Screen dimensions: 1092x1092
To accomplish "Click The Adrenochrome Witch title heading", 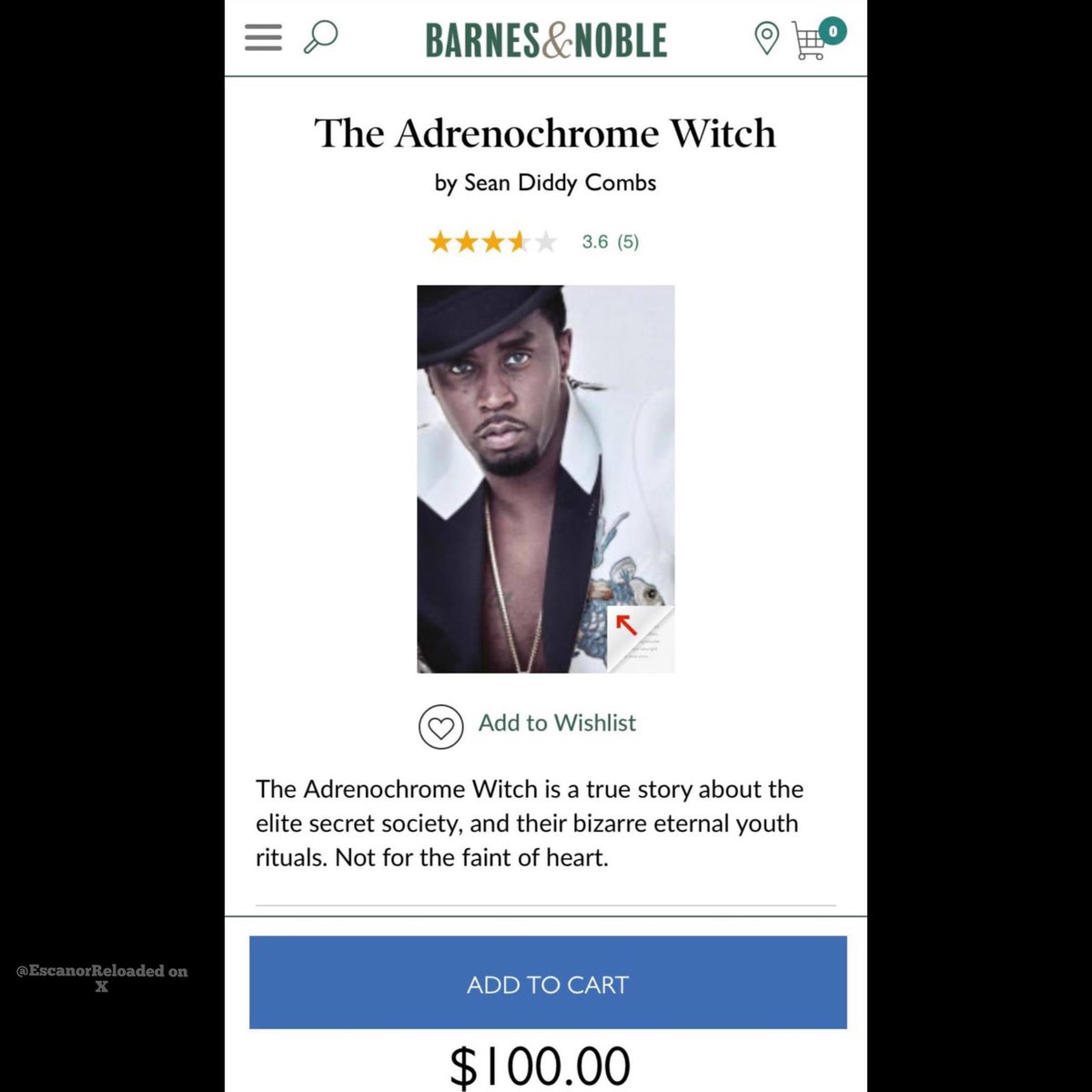I will 545,134.
